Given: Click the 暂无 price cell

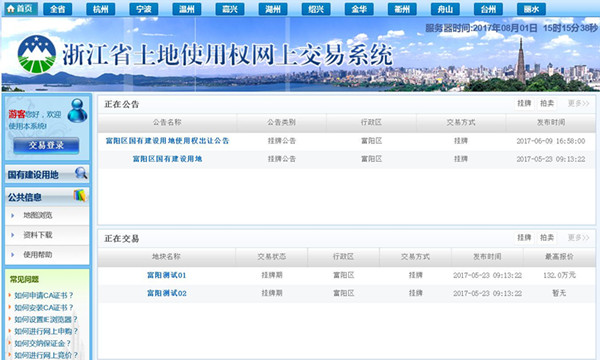Looking at the screenshot, I should (x=559, y=293).
